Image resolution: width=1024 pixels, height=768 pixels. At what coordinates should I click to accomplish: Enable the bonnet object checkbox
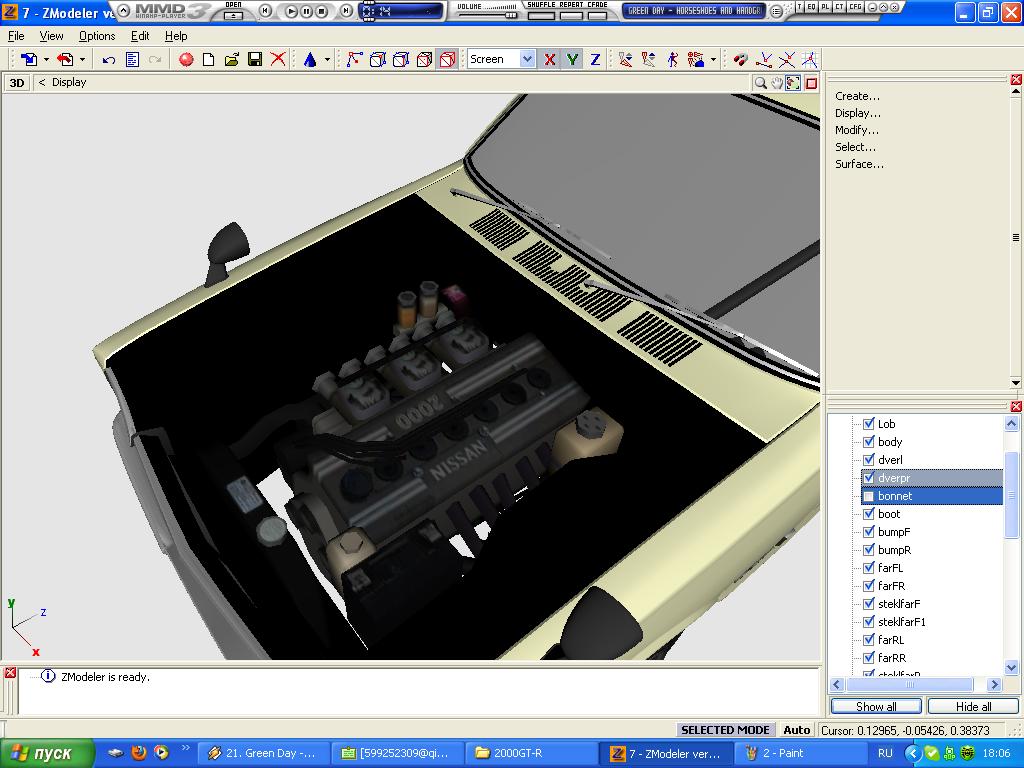(869, 496)
